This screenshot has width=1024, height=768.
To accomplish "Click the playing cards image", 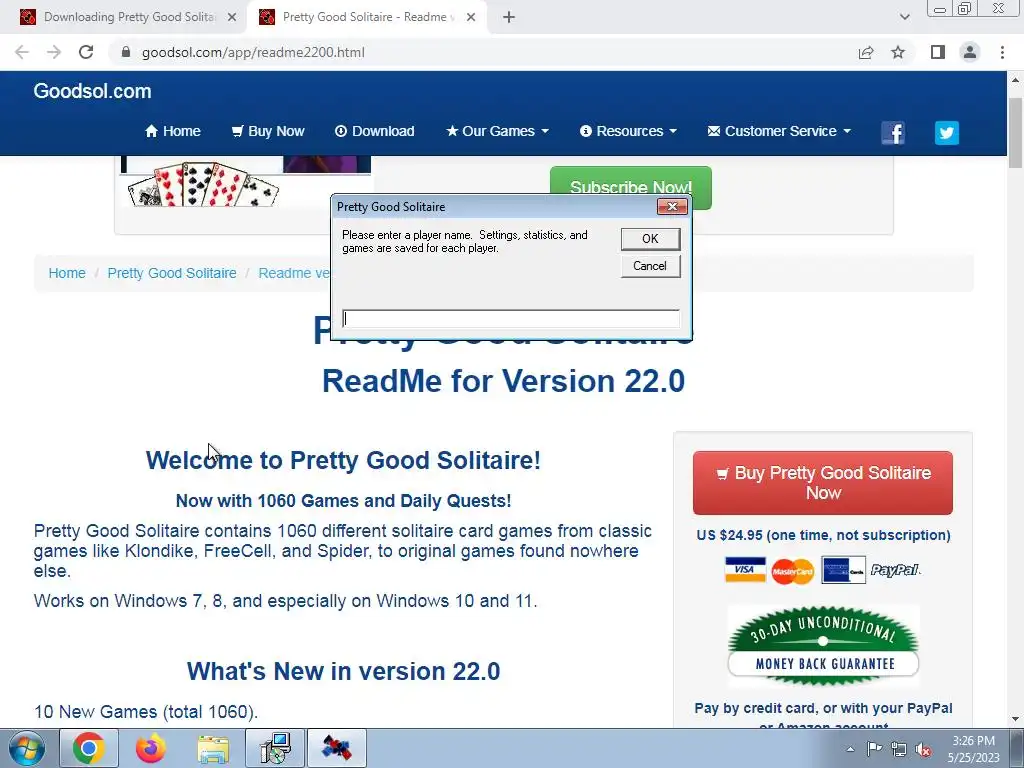I will (x=204, y=185).
